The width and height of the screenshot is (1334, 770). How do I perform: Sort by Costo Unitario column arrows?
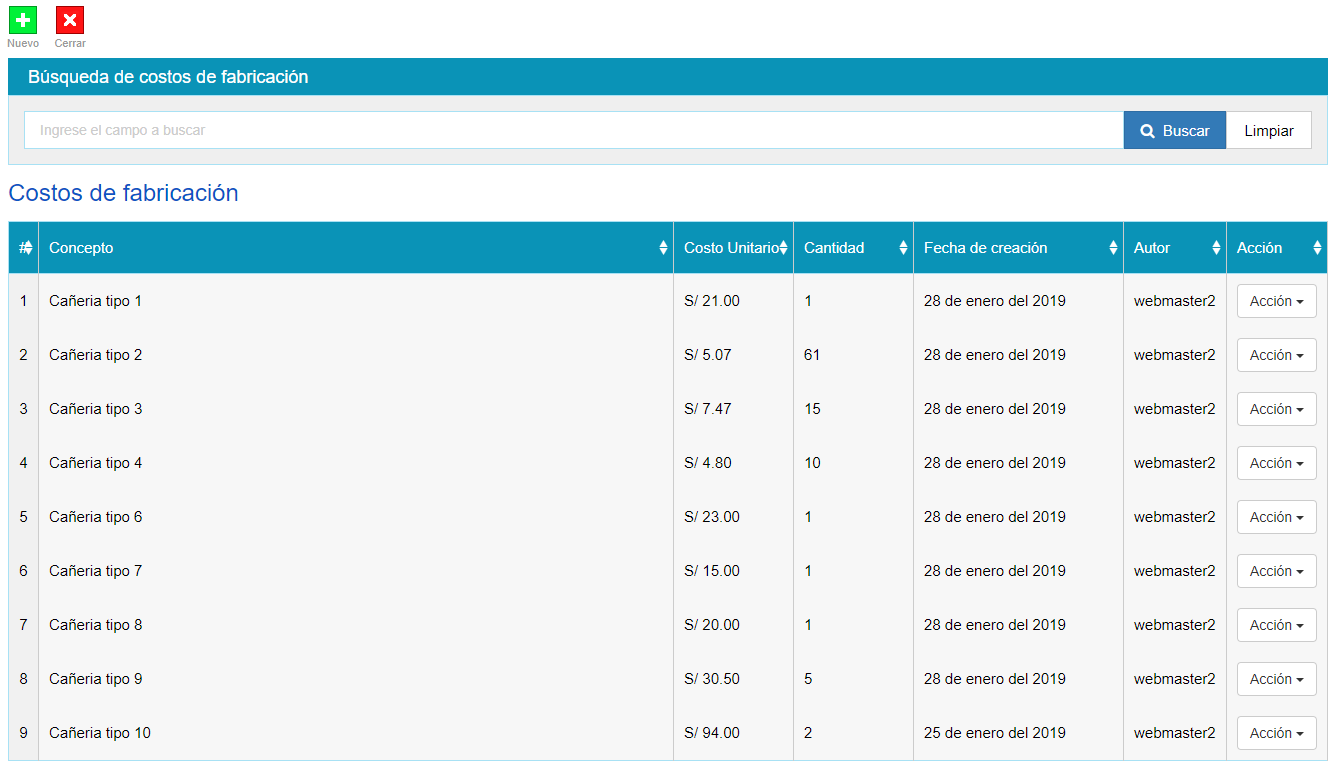pos(783,248)
